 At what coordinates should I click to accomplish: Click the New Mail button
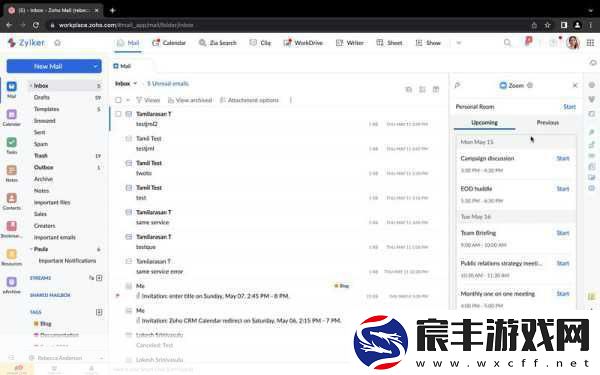pyautogui.click(x=48, y=66)
